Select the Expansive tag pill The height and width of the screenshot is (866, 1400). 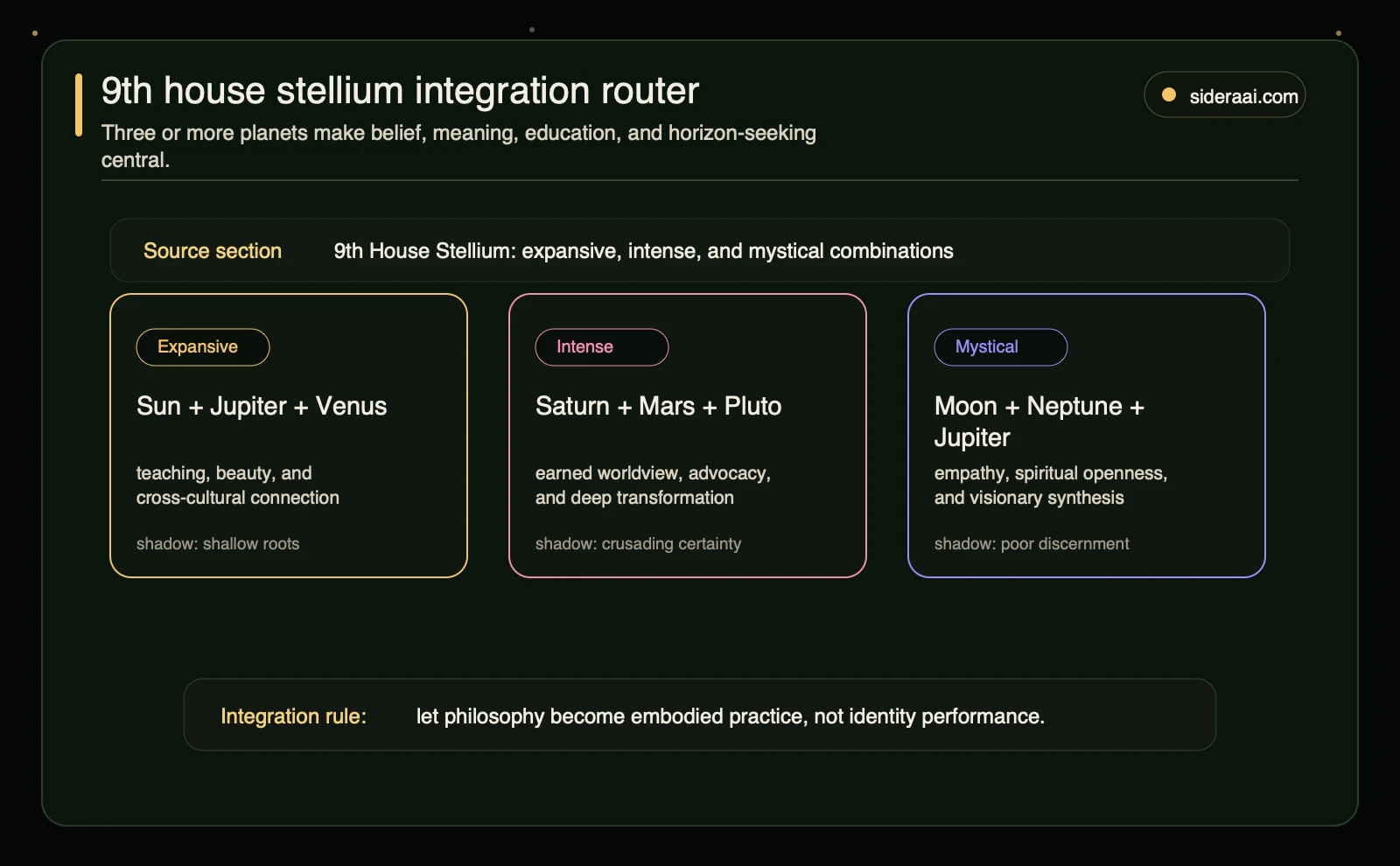pos(203,347)
